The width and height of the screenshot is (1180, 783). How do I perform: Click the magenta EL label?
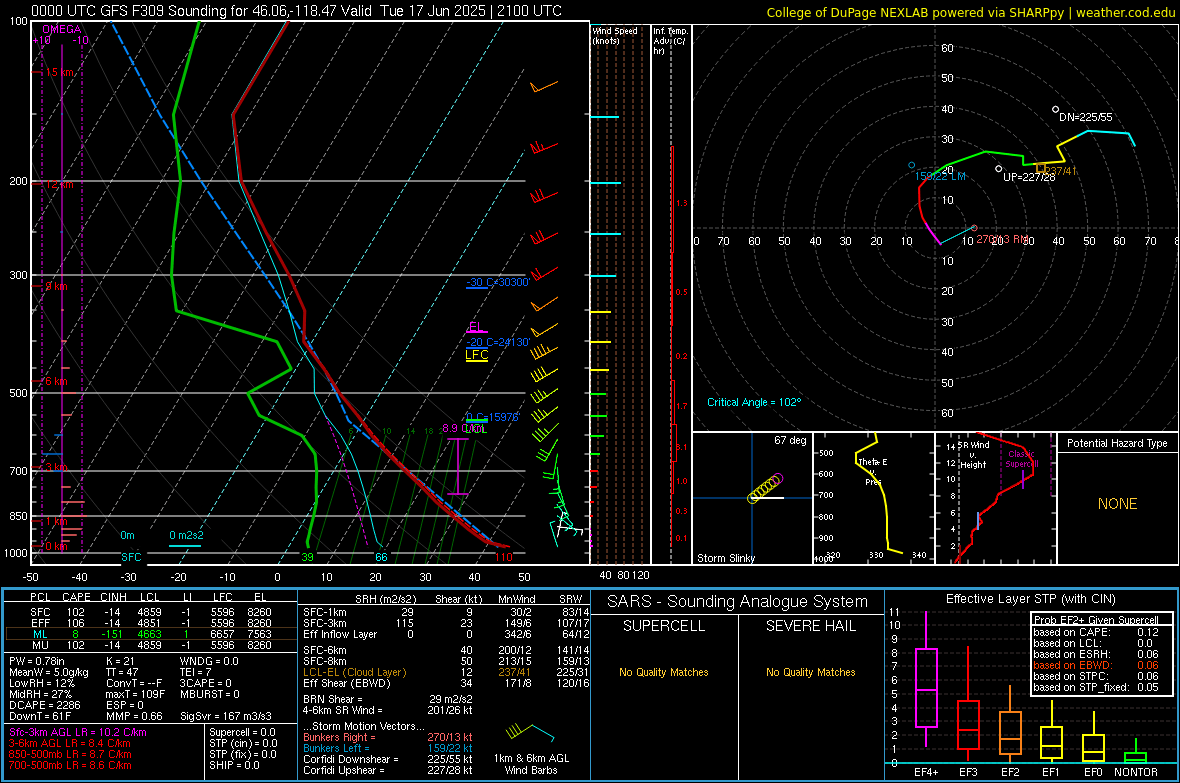tap(475, 327)
